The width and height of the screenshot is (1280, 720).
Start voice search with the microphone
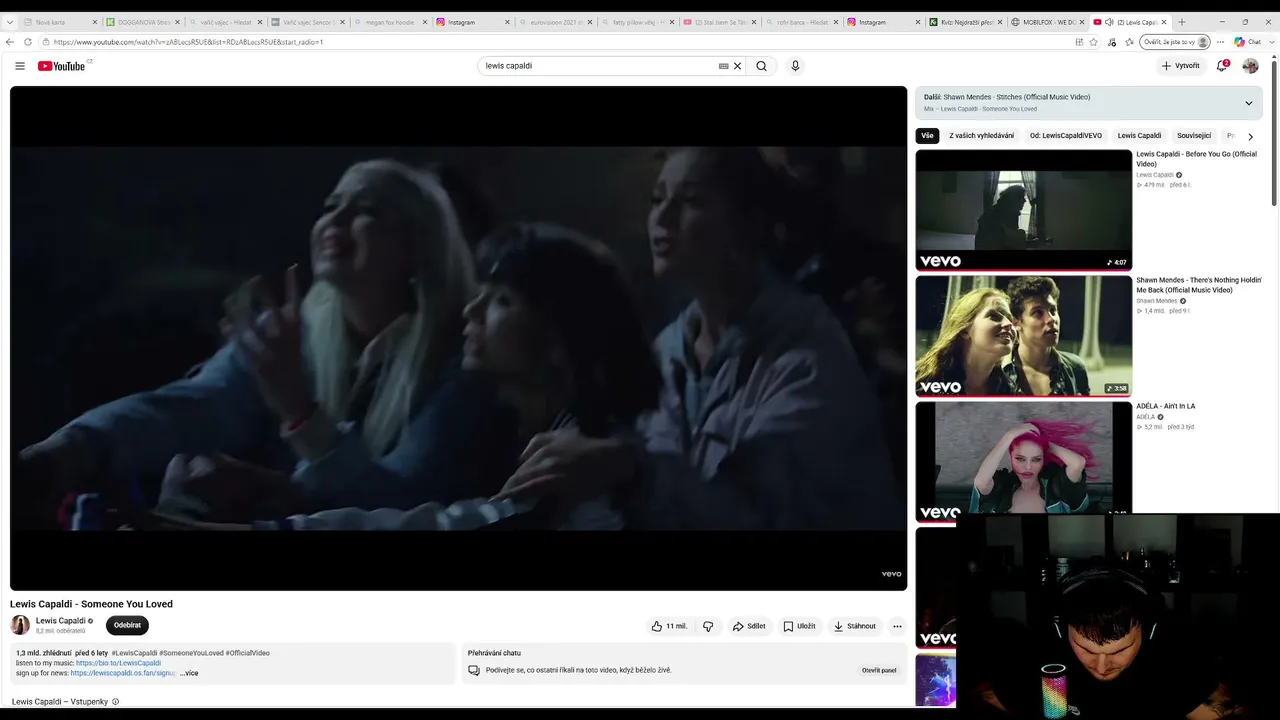795,66
